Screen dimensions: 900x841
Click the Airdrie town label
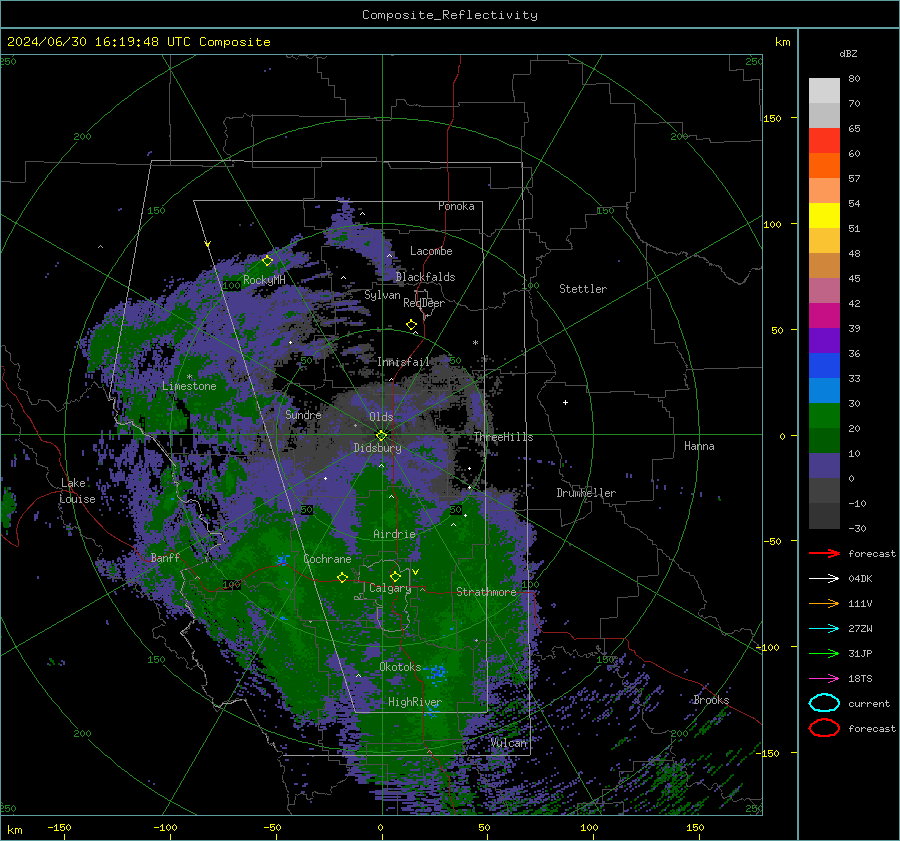coord(394,534)
